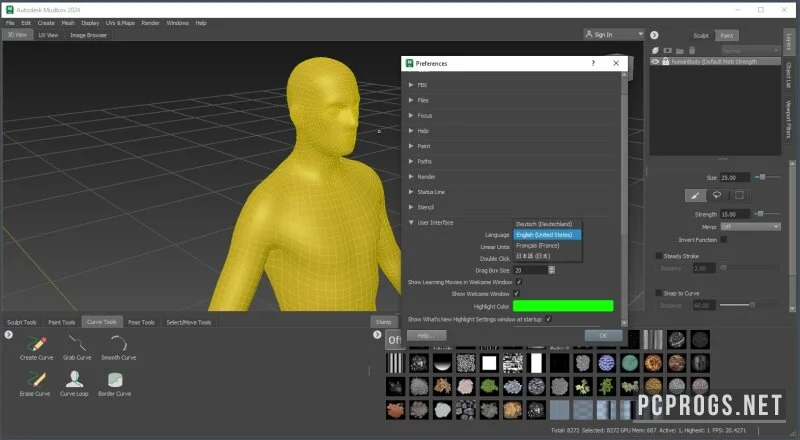This screenshot has width=800, height=440.
Task: Click the Size slider handle
Action: 762,177
